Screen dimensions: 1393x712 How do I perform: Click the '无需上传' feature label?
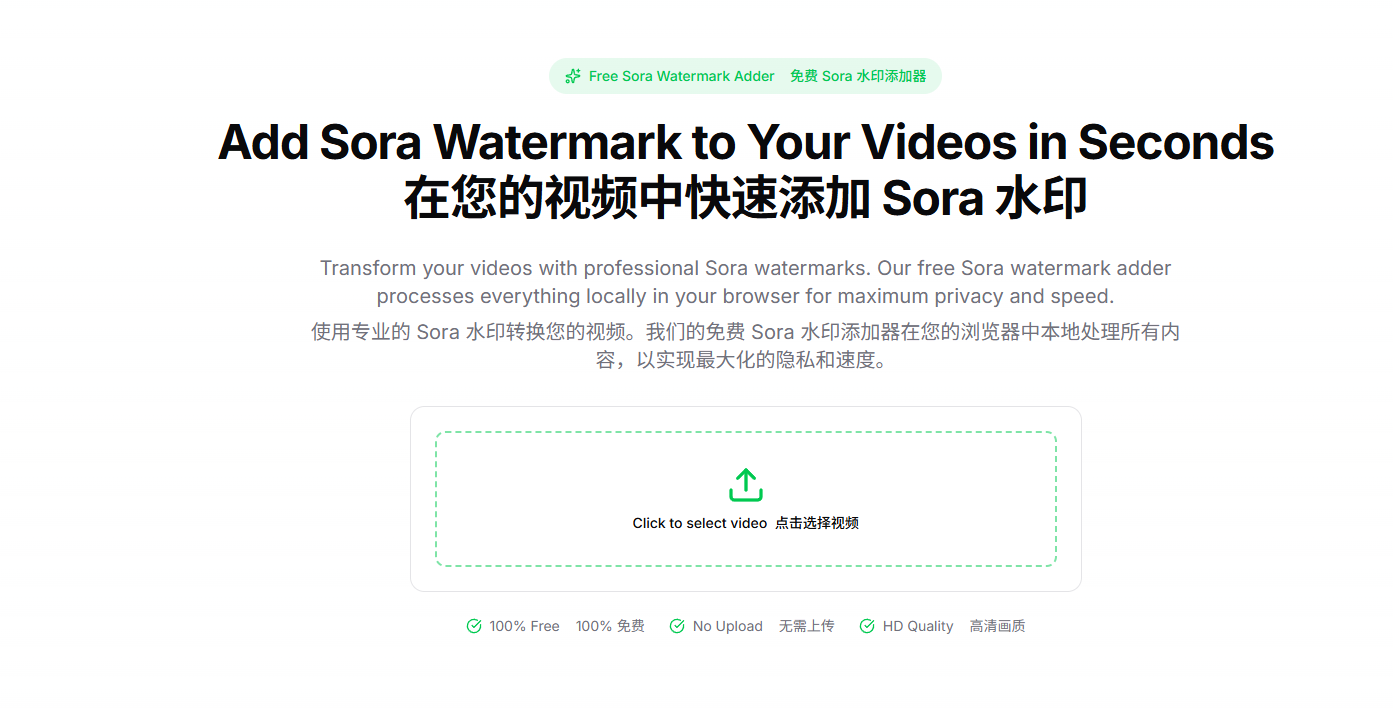(x=807, y=626)
